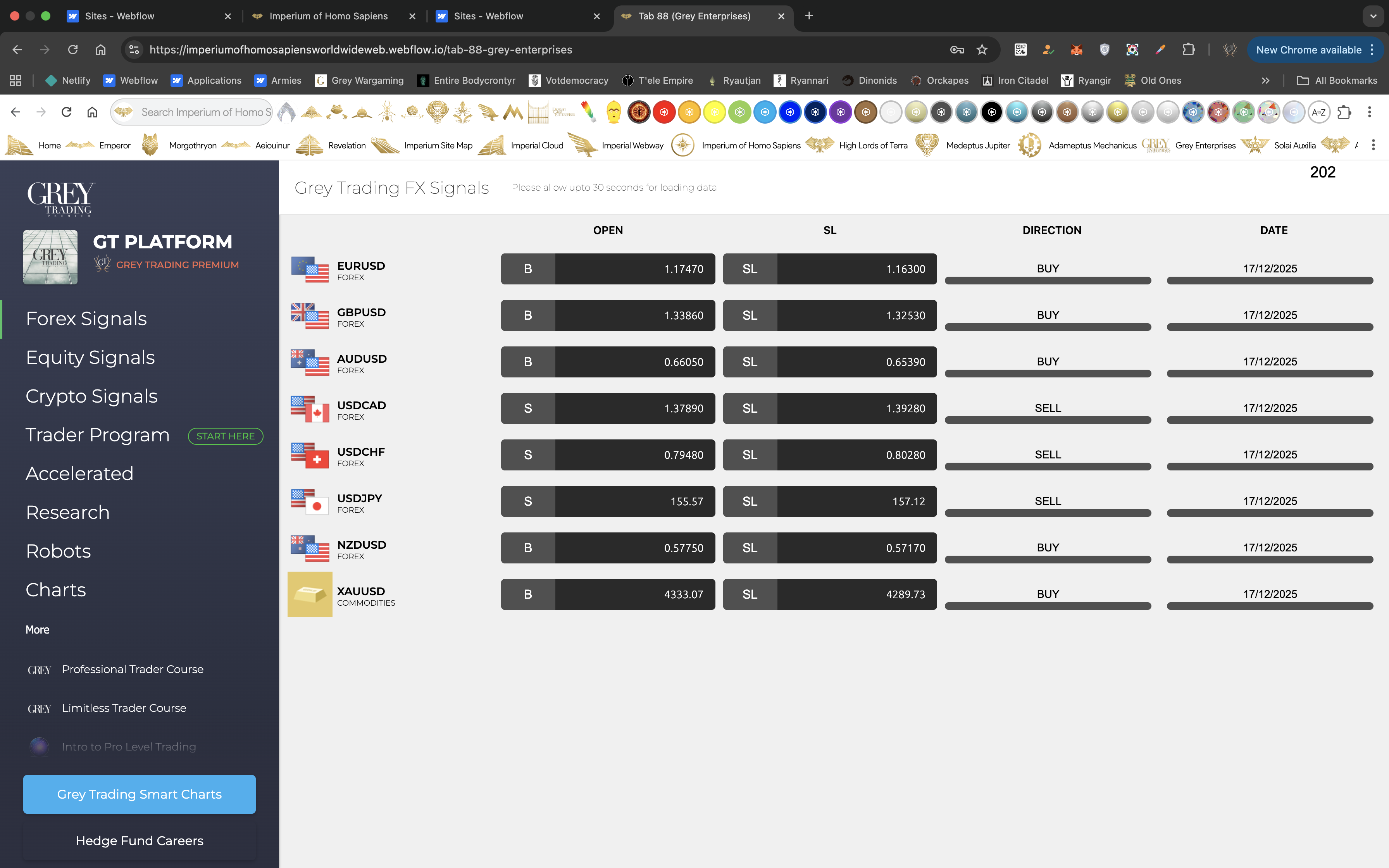Open the Chrome extensions puzzle icon
The height and width of the screenshot is (868, 1389).
tap(1188, 50)
